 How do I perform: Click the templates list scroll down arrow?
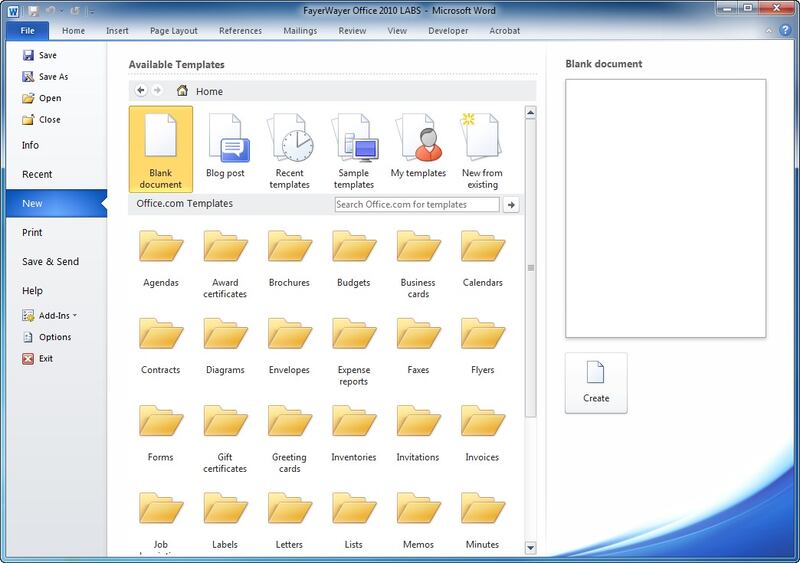click(531, 547)
